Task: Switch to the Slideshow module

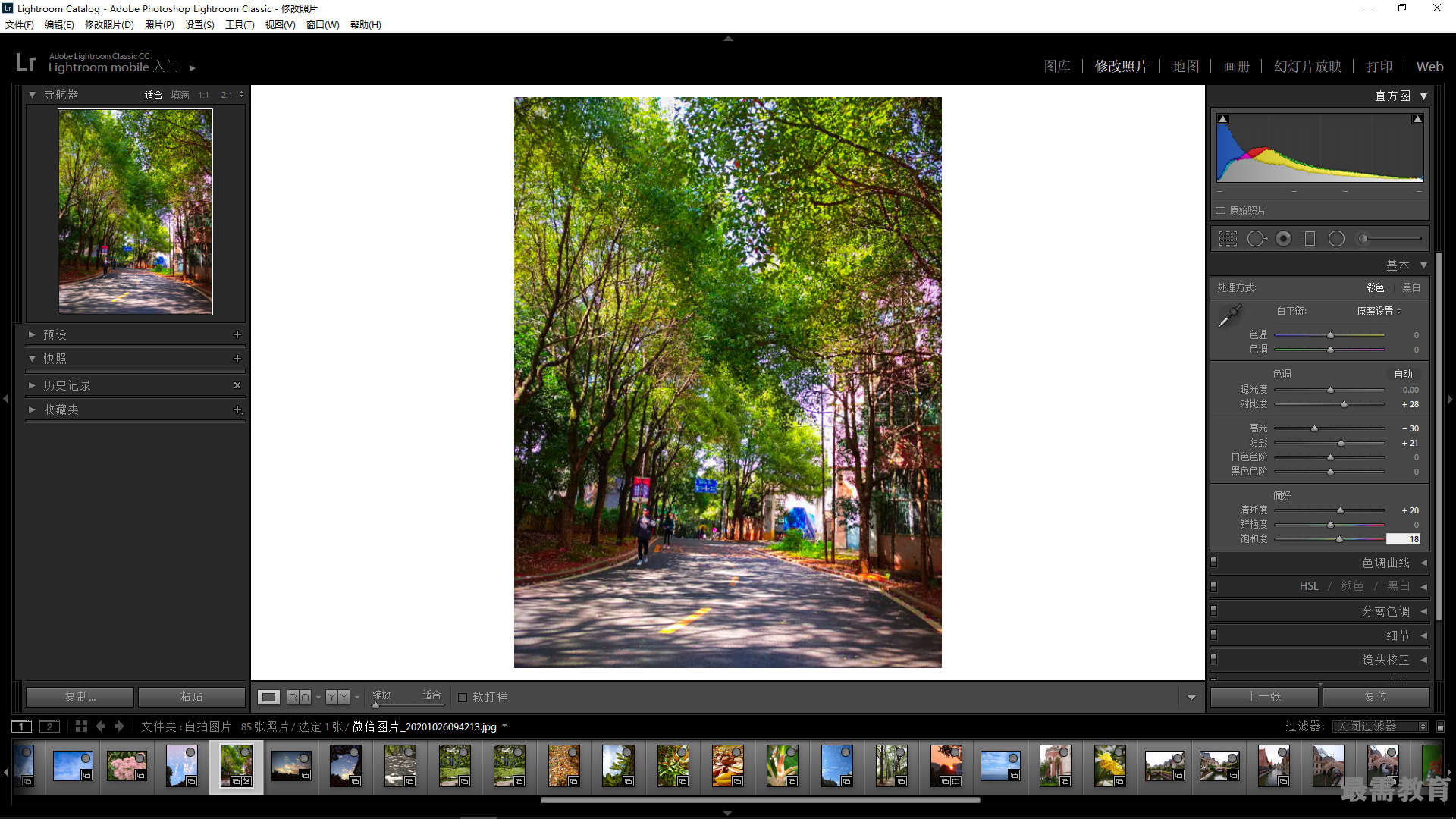Action: pos(1308,67)
